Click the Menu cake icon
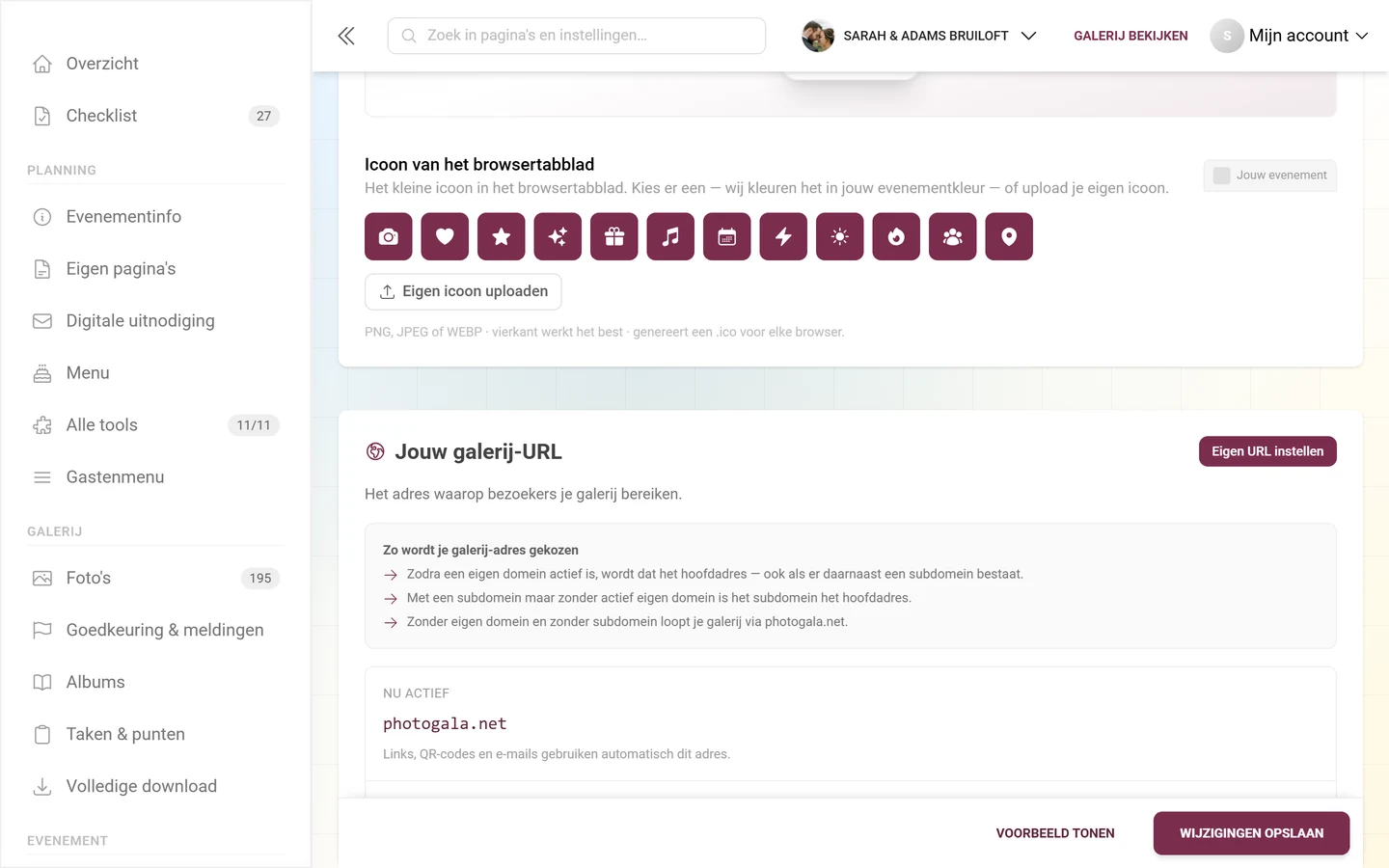Image resolution: width=1389 pixels, height=868 pixels. tap(42, 373)
